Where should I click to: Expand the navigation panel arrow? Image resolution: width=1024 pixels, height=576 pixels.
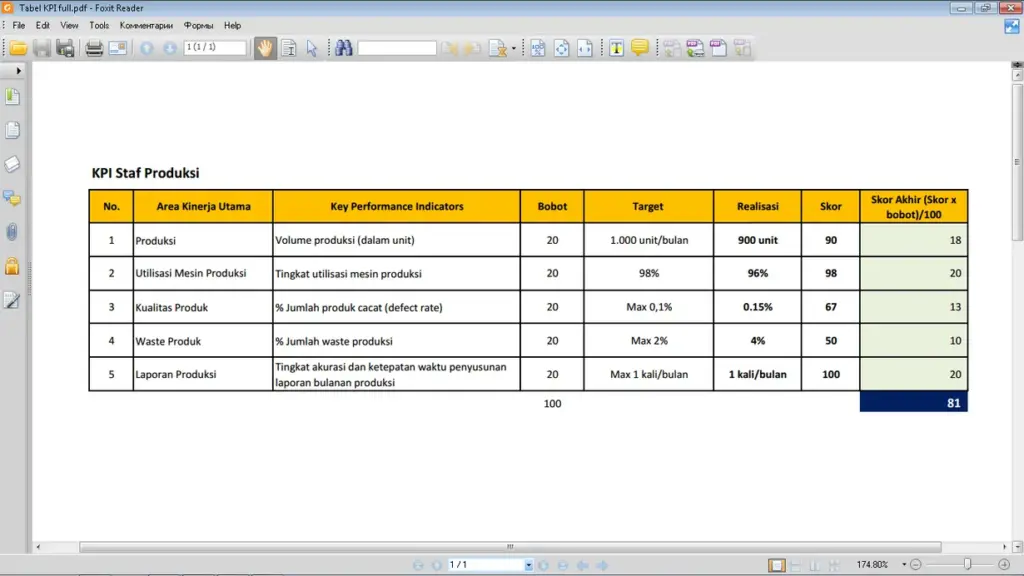18,71
